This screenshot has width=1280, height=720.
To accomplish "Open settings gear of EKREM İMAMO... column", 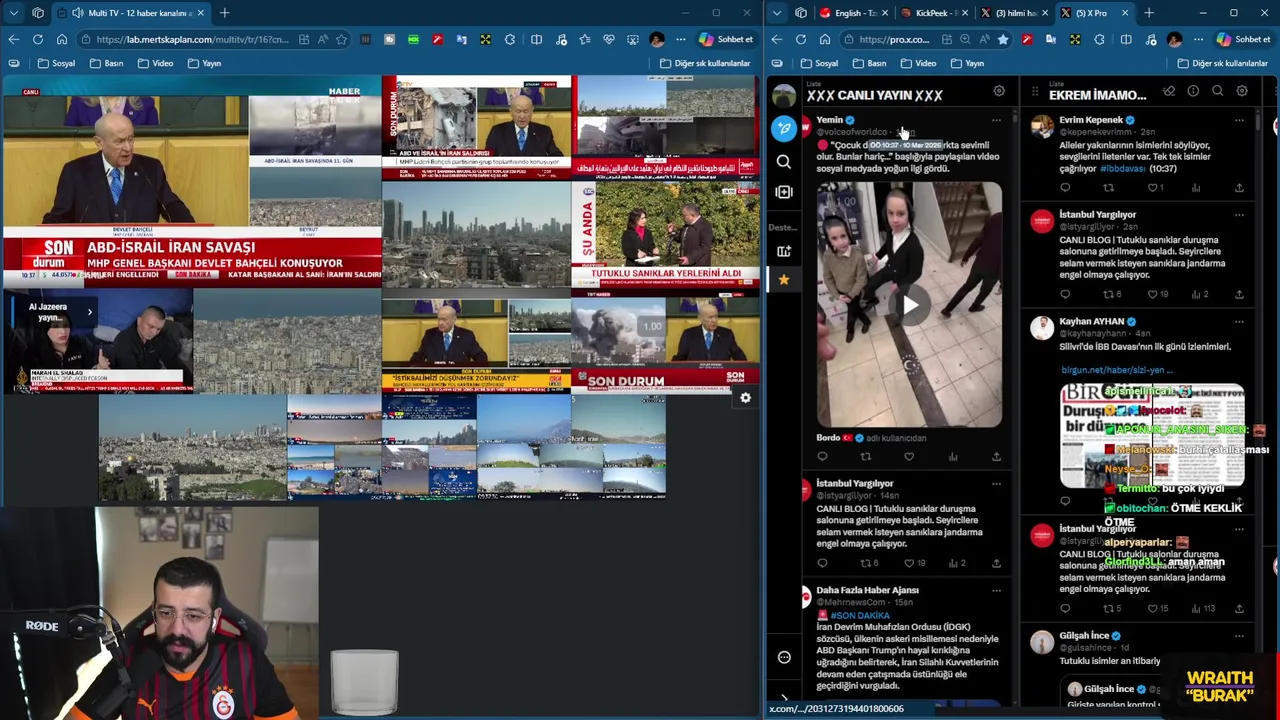I will click(1242, 92).
